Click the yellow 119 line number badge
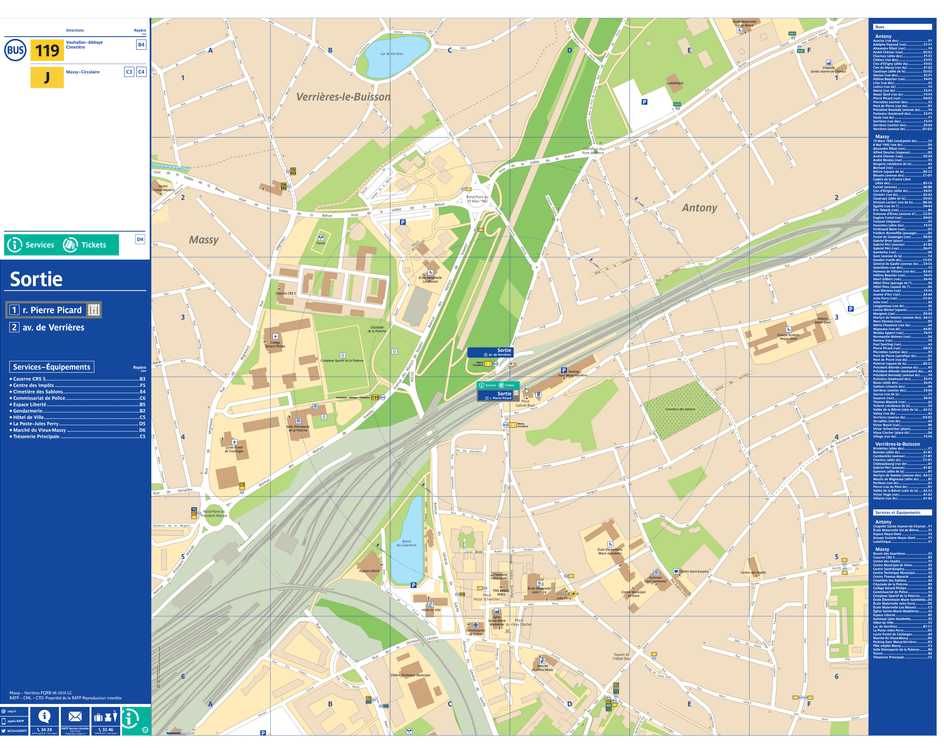The height and width of the screenshot is (748, 944). click(x=47, y=50)
